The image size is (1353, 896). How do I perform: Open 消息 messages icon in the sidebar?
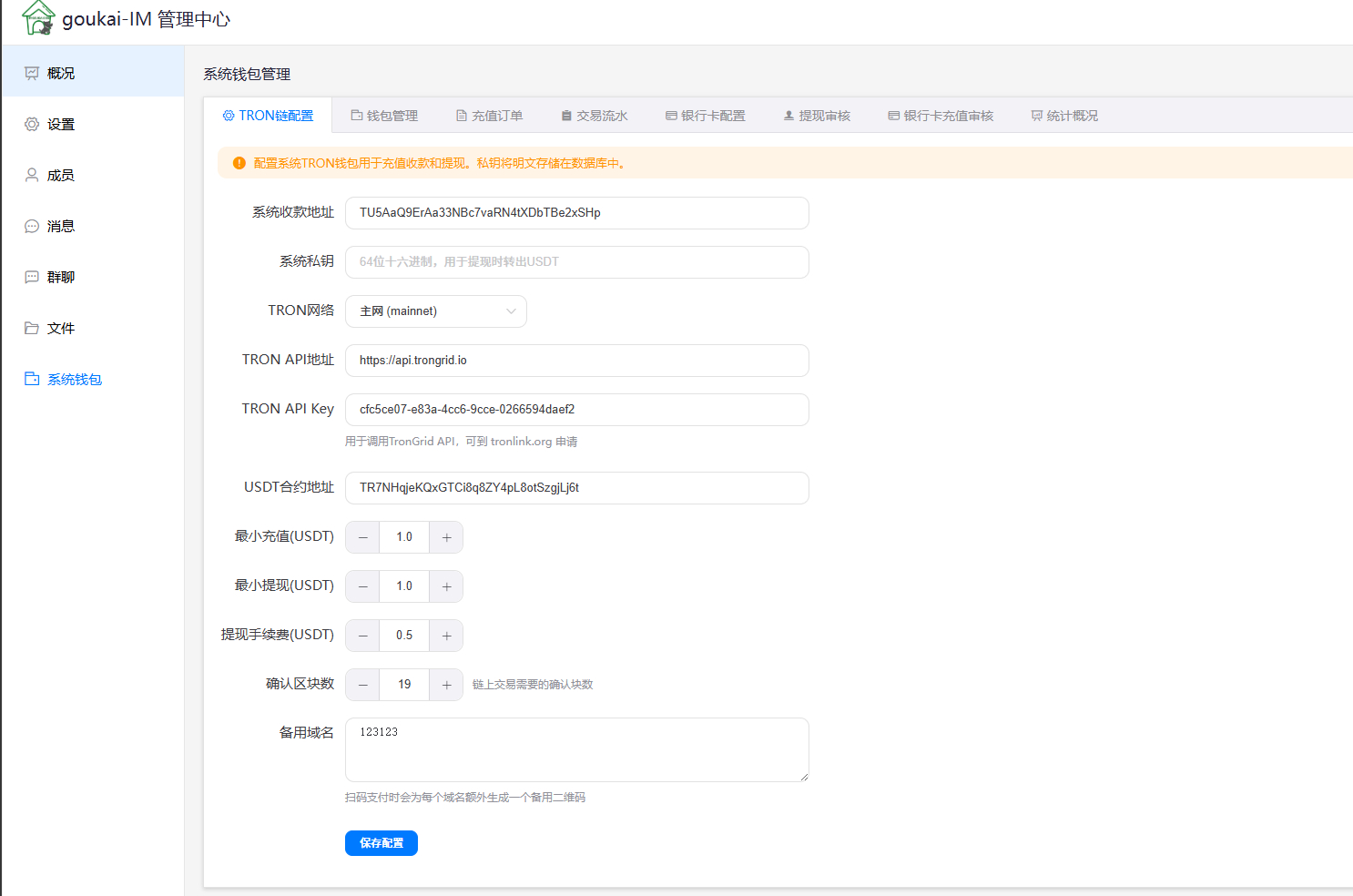pos(32,226)
